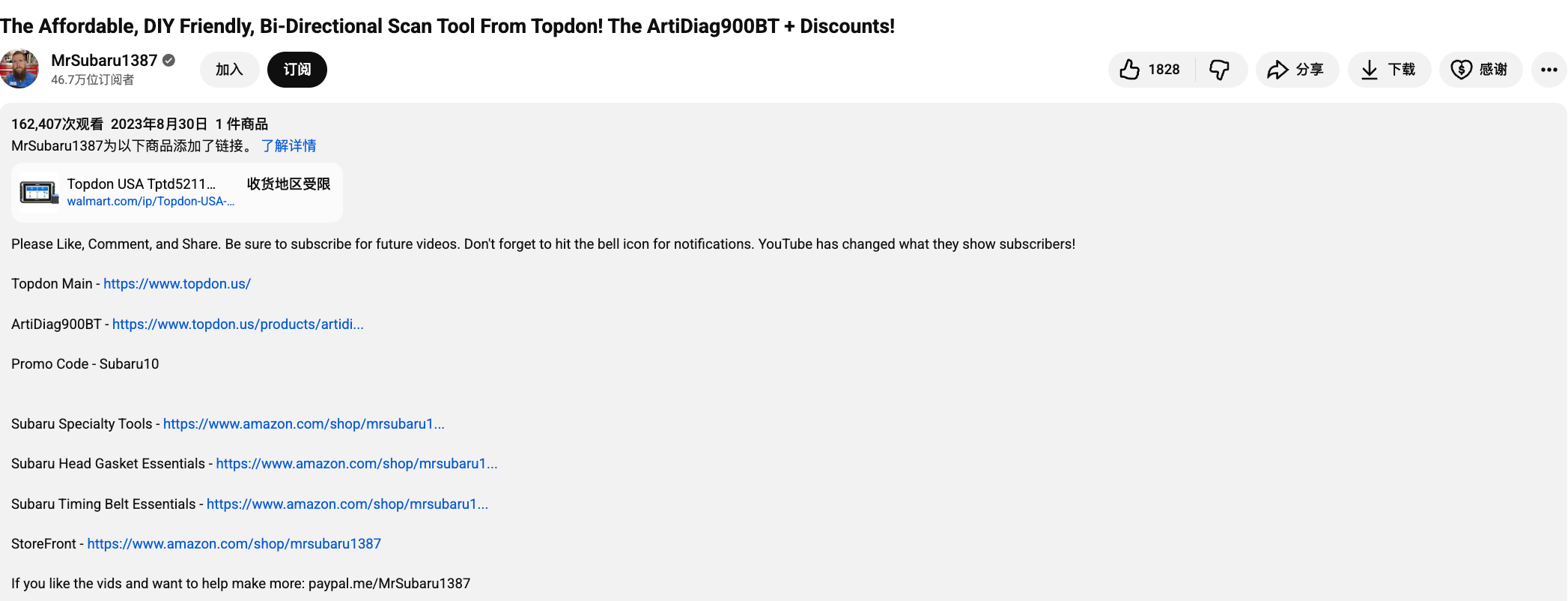The width and height of the screenshot is (1568, 601).
Task: Open MrSubaru1387 channel avatar
Action: (19, 69)
